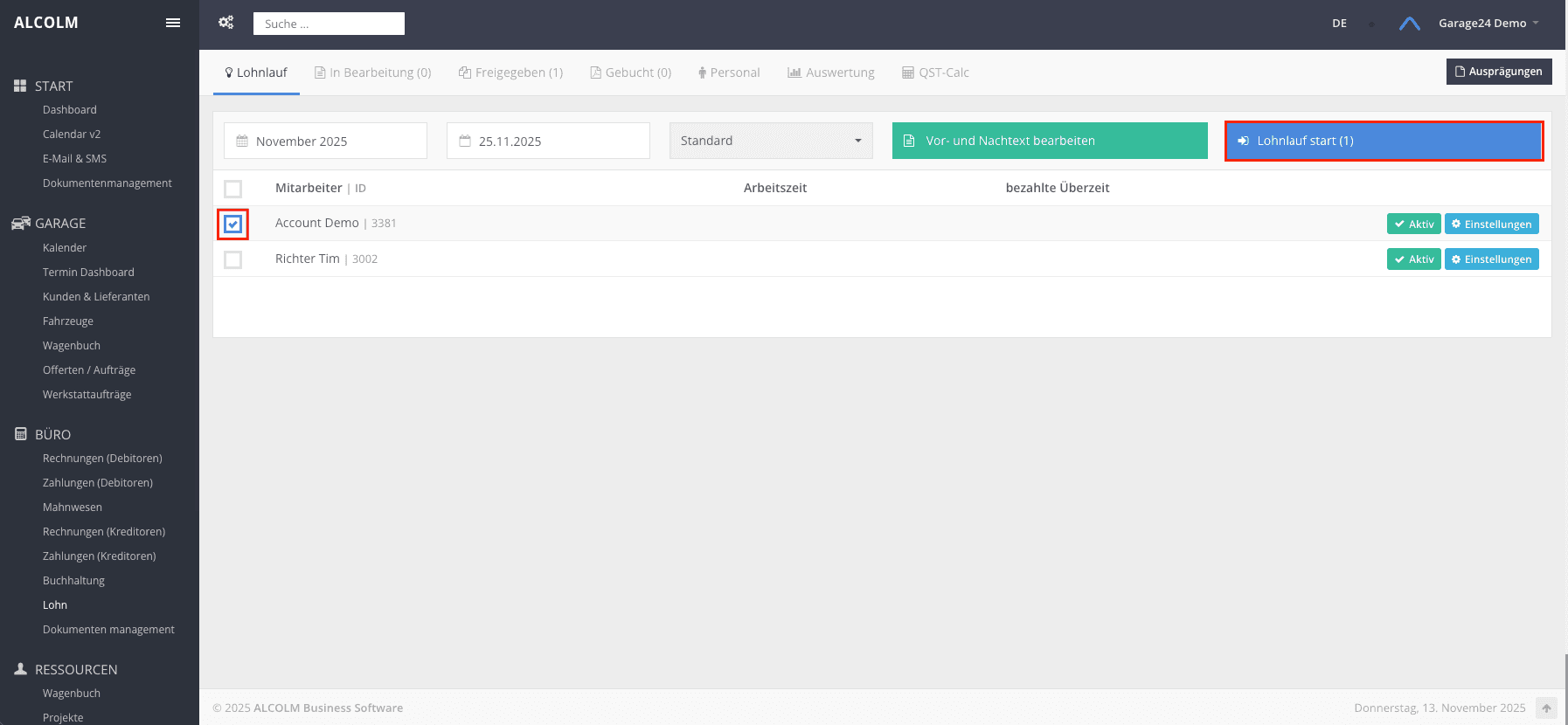This screenshot has width=1568, height=725.
Task: Toggle Aktiv status for Richter Tim
Action: [1413, 259]
